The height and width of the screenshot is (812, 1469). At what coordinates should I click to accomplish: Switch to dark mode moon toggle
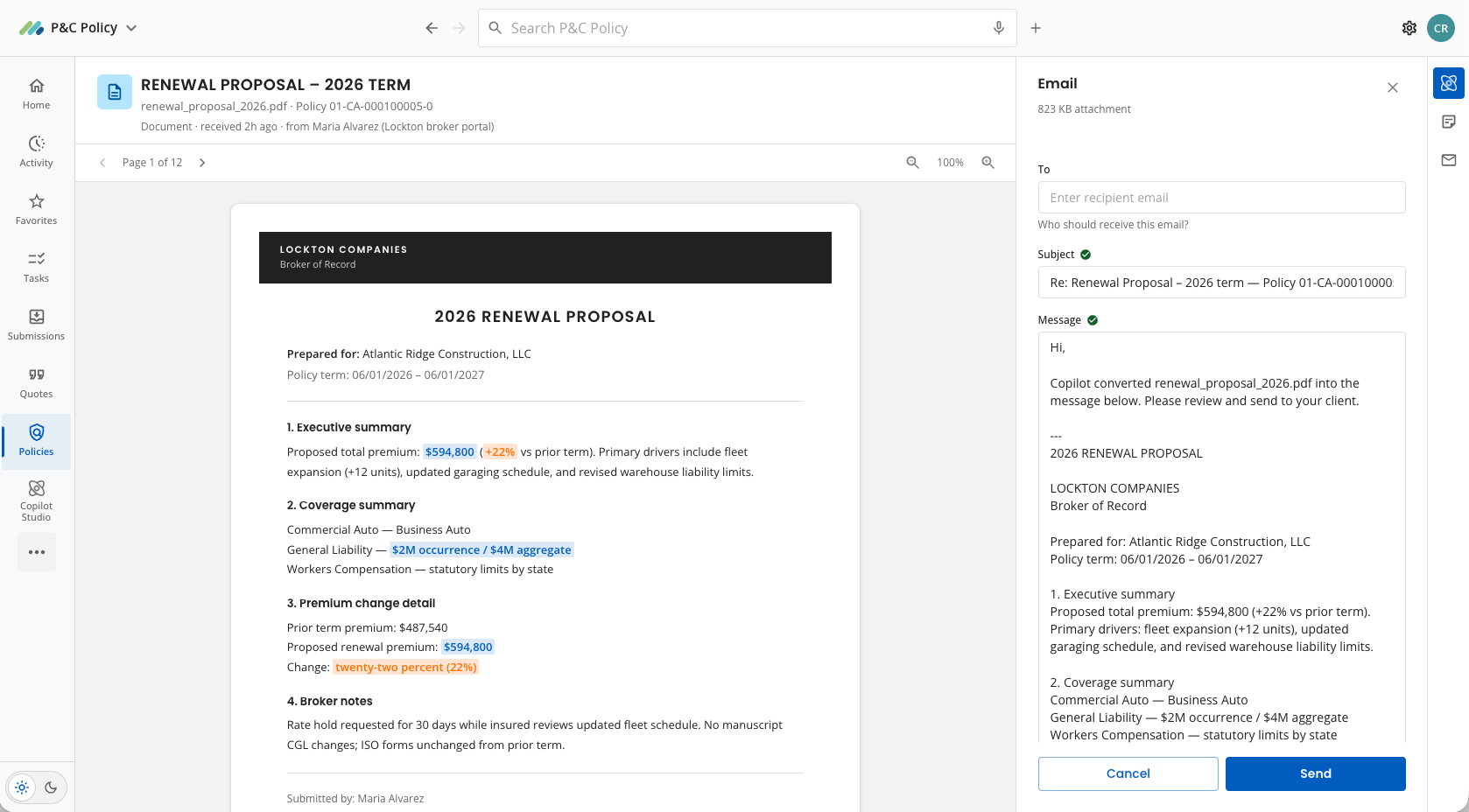(51, 787)
